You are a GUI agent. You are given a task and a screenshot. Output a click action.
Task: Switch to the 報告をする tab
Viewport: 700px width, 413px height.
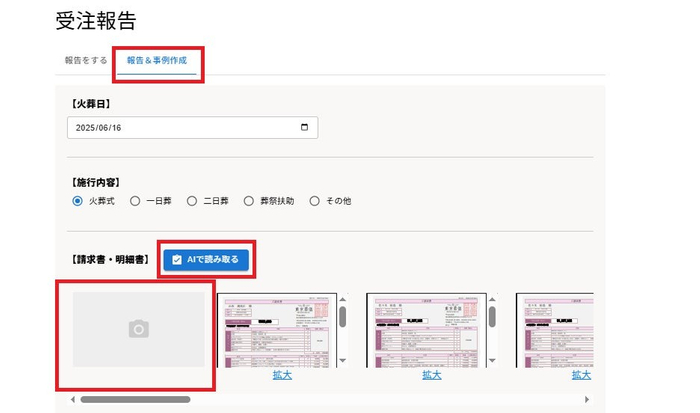86,60
